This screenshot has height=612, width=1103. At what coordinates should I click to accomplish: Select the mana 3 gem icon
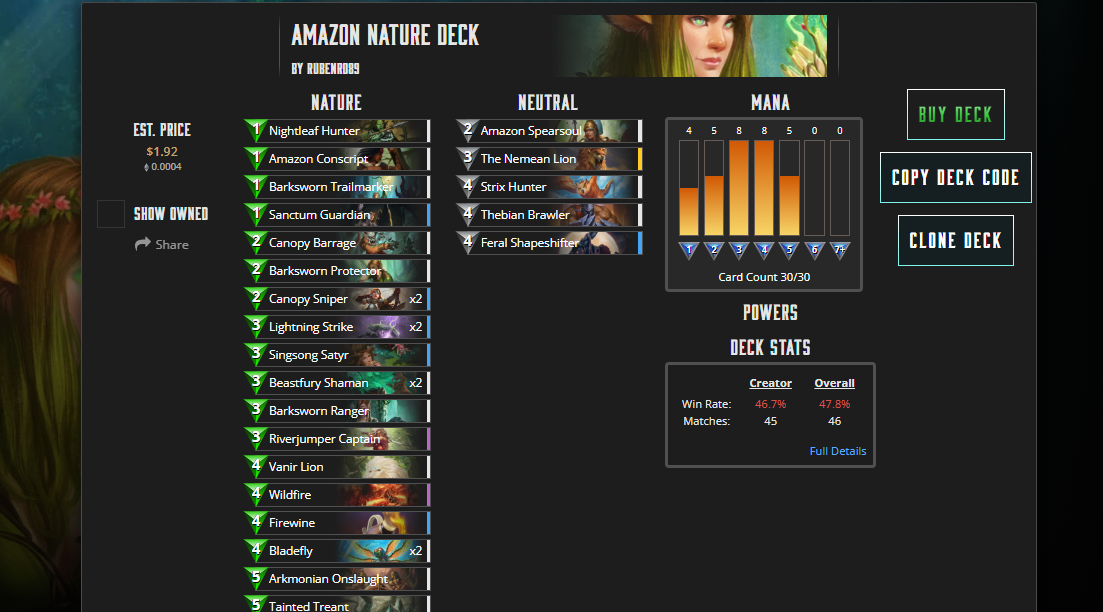(739, 250)
